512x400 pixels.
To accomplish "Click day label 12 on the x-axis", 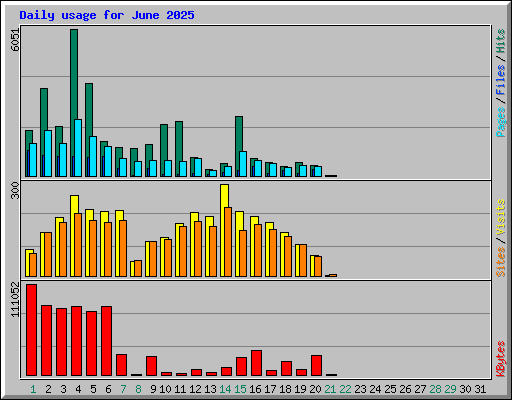I will pos(195,389).
